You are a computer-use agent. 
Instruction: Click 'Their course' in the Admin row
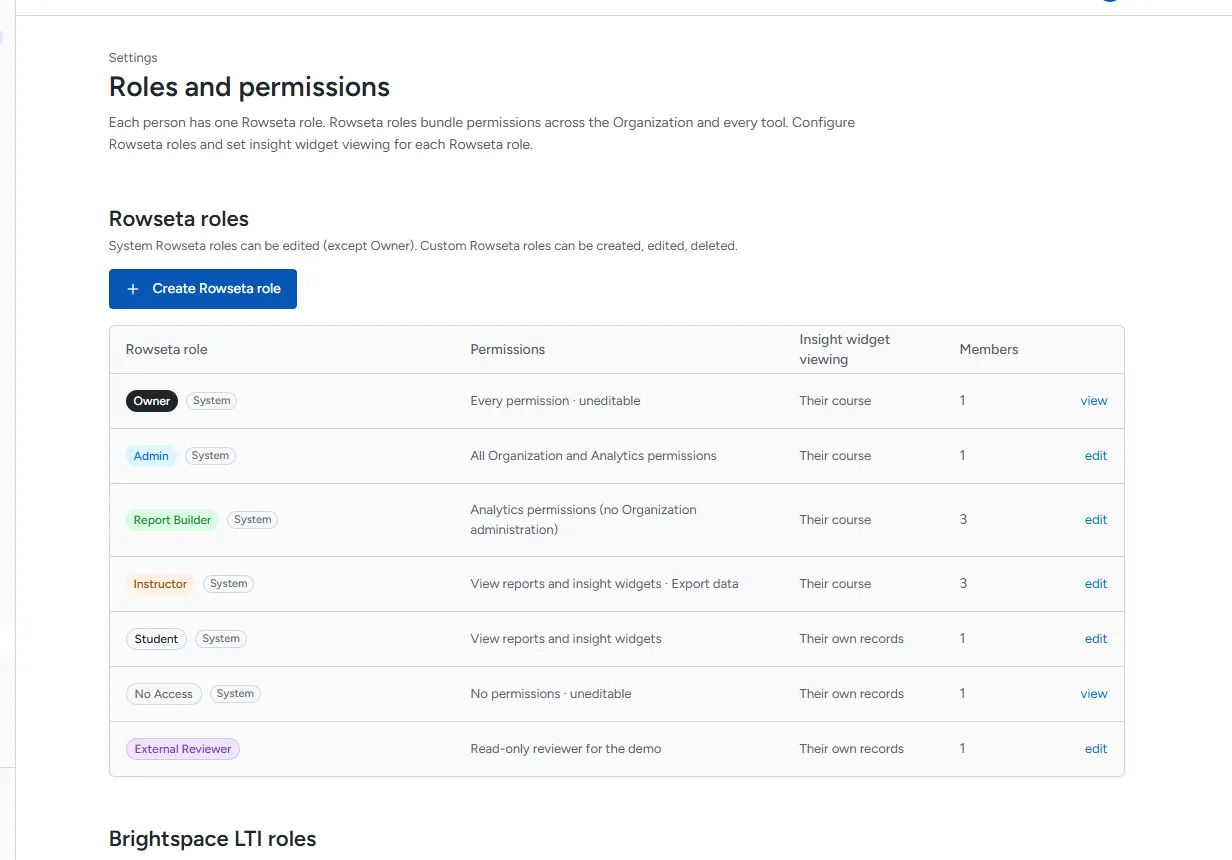point(835,456)
